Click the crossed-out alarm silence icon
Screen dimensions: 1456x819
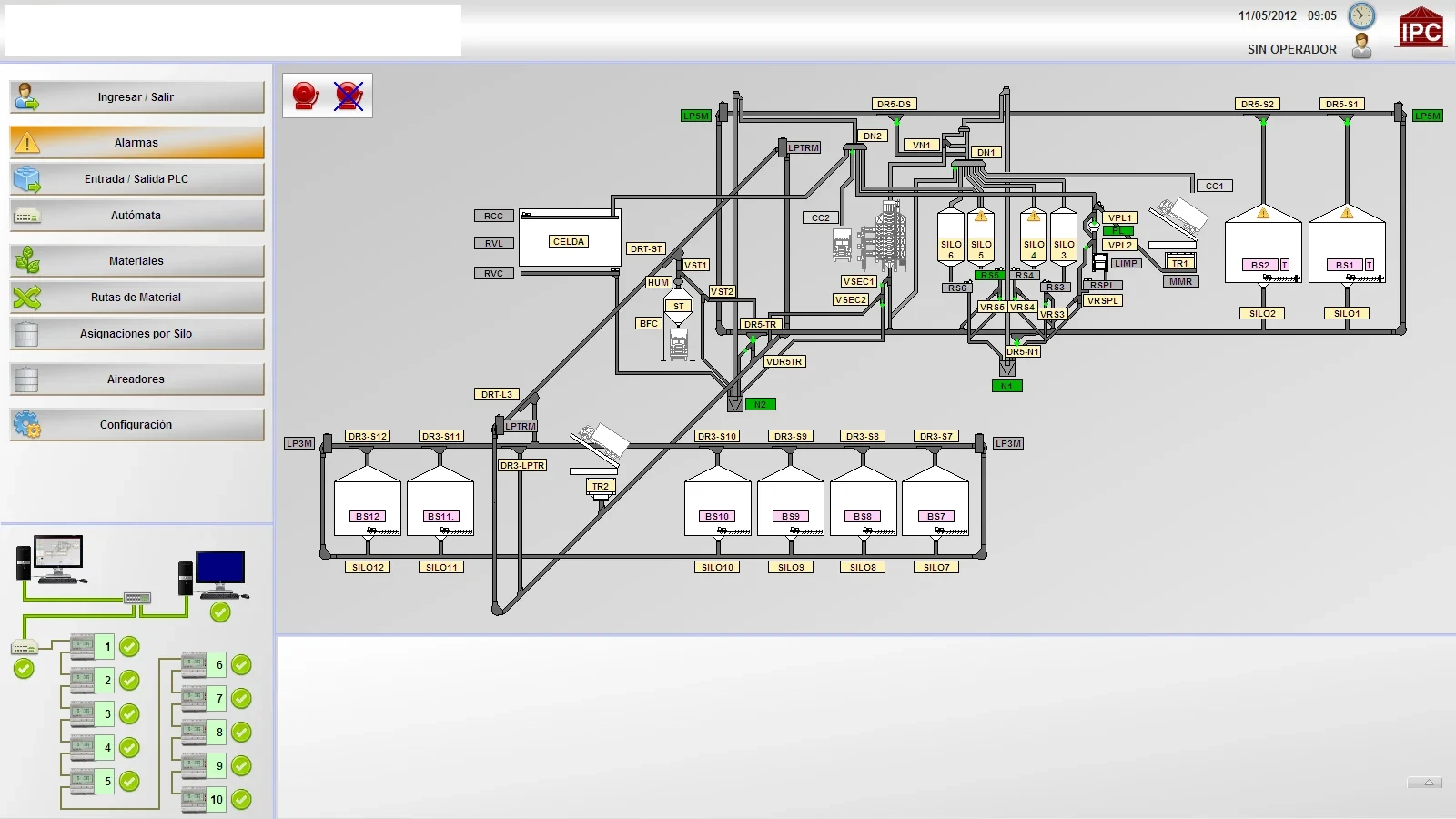[349, 96]
